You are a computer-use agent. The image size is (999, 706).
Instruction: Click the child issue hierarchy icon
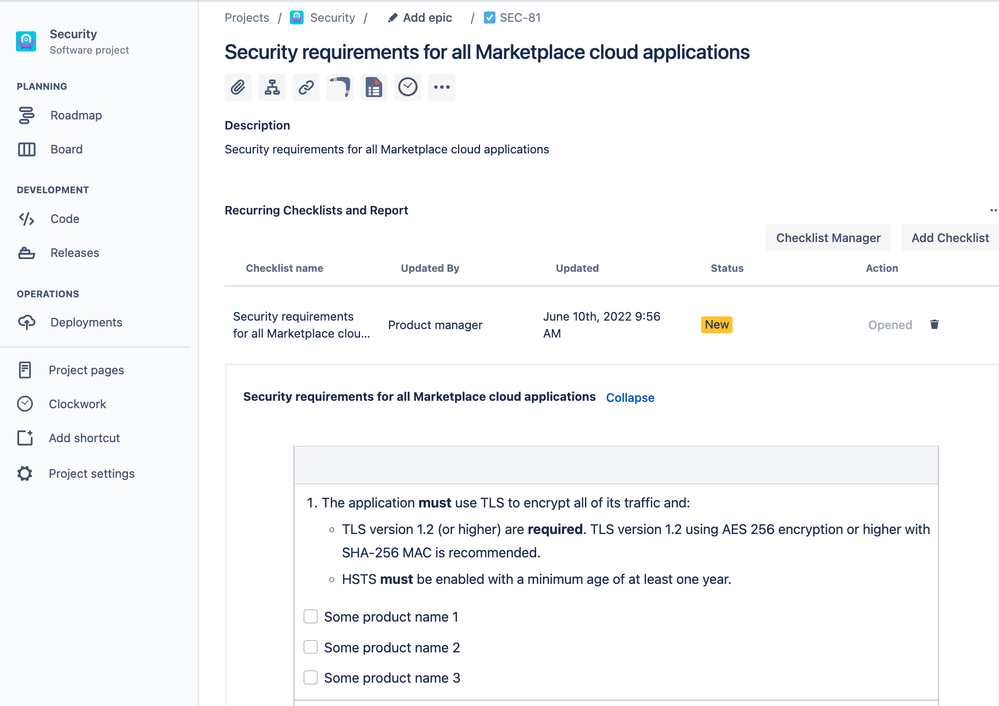tap(272, 87)
